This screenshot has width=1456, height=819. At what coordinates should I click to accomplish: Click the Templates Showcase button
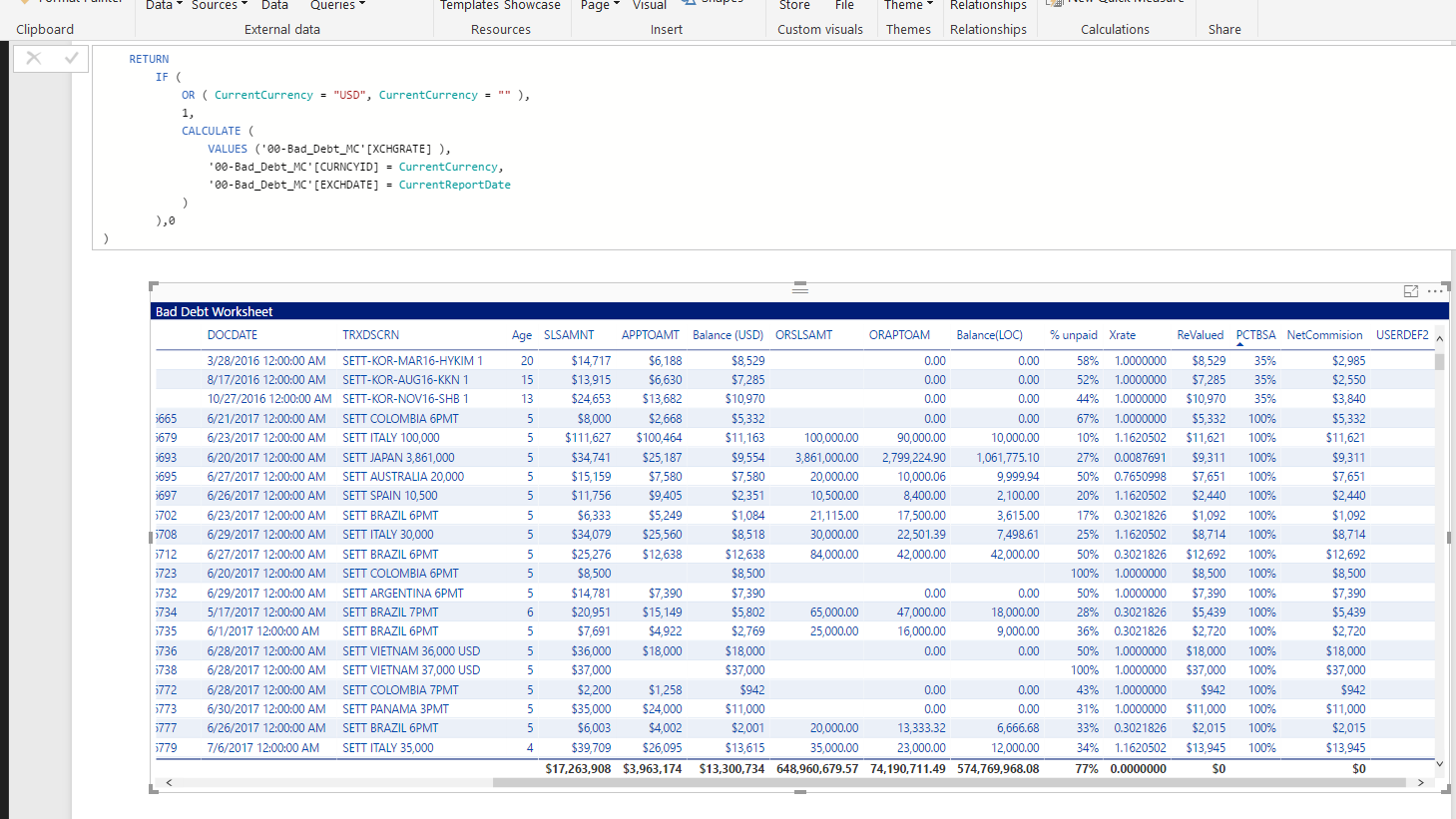pyautogui.click(x=500, y=5)
